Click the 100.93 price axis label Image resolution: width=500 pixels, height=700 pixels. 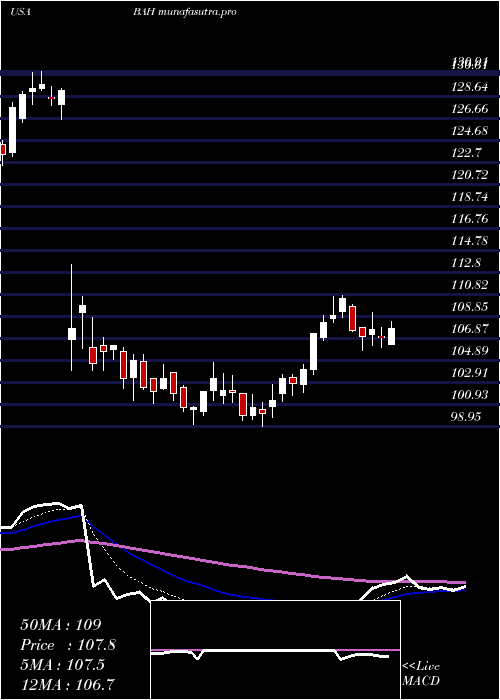click(x=470, y=395)
